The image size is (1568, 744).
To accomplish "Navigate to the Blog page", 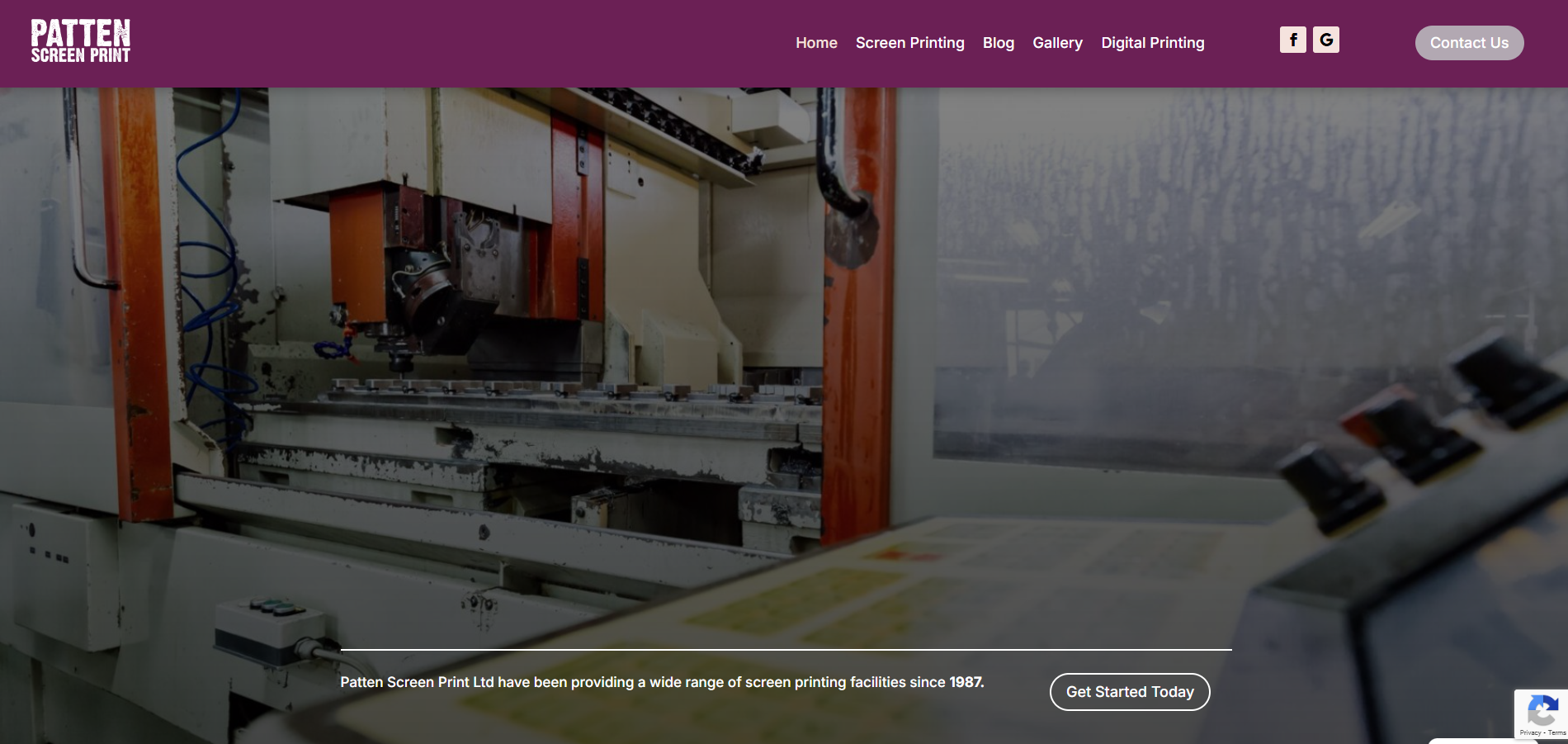I will 998,43.
